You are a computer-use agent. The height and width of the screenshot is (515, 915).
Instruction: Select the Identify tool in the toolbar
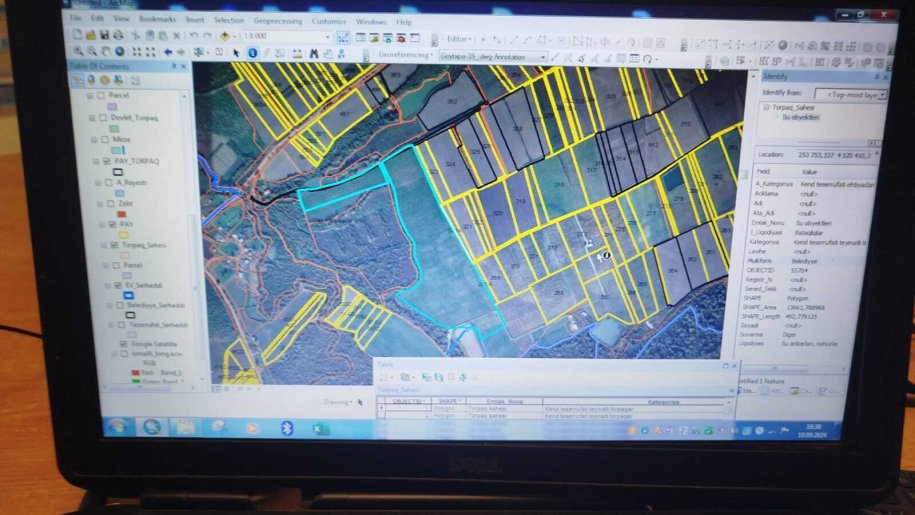252,52
